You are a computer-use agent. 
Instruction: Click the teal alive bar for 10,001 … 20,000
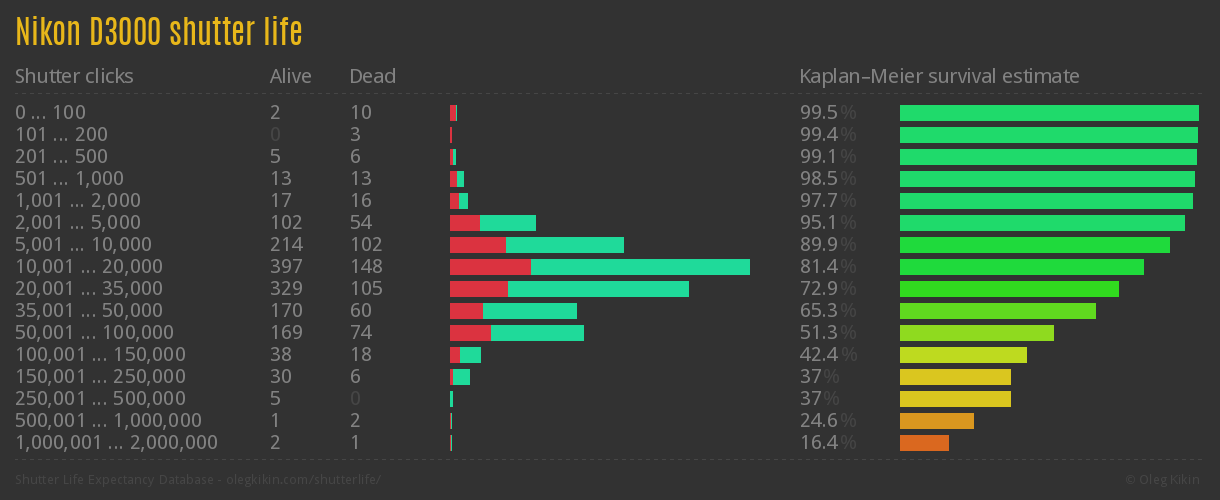640,267
